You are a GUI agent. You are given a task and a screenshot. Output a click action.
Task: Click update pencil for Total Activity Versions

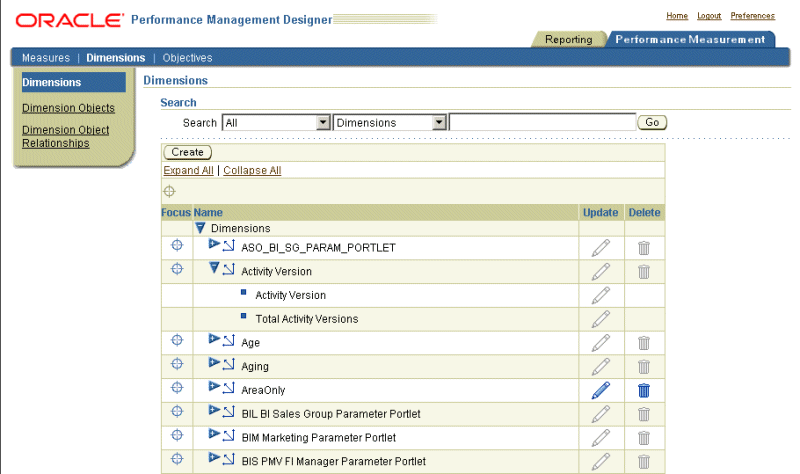point(601,319)
